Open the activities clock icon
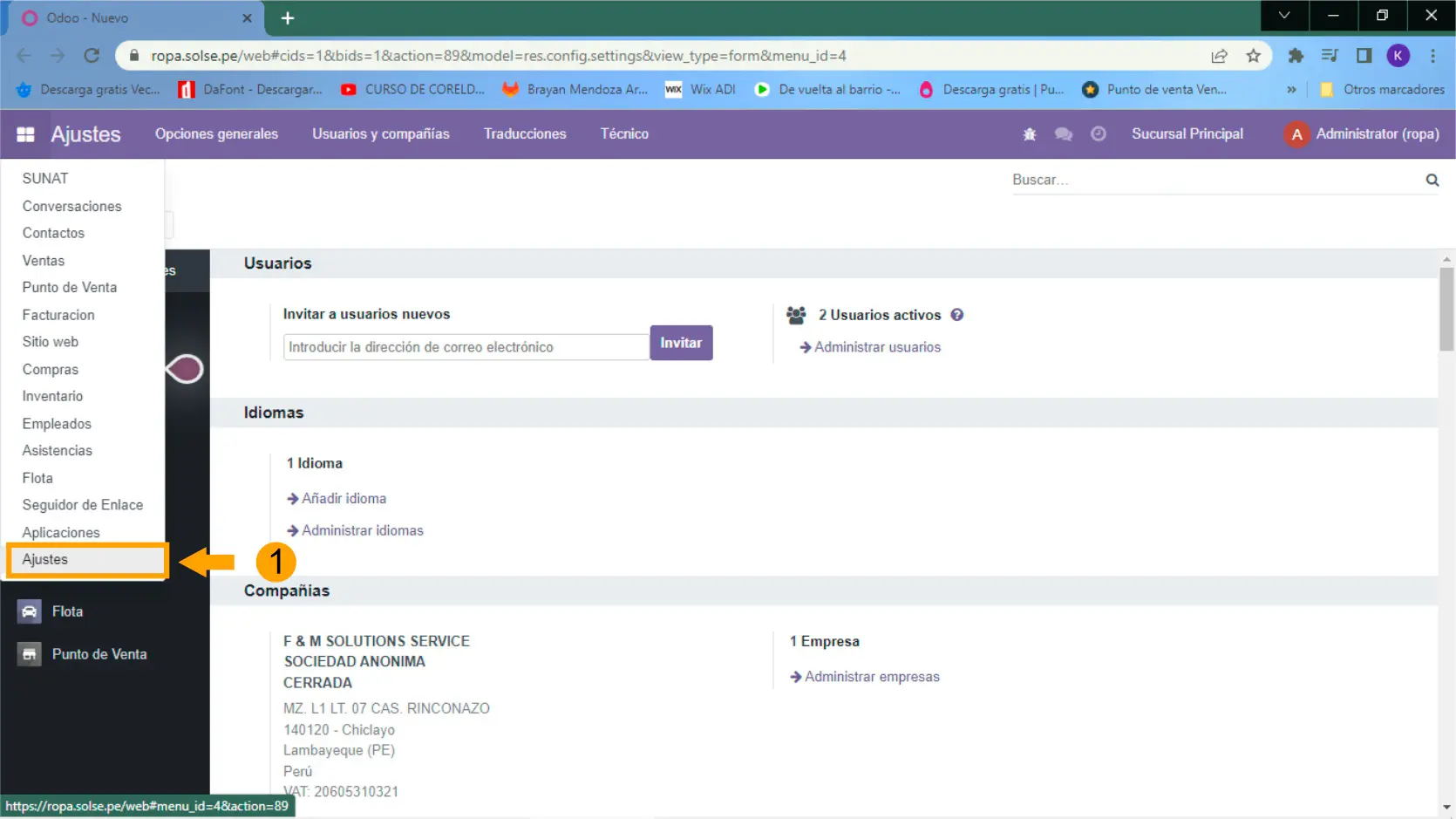 (x=1098, y=134)
